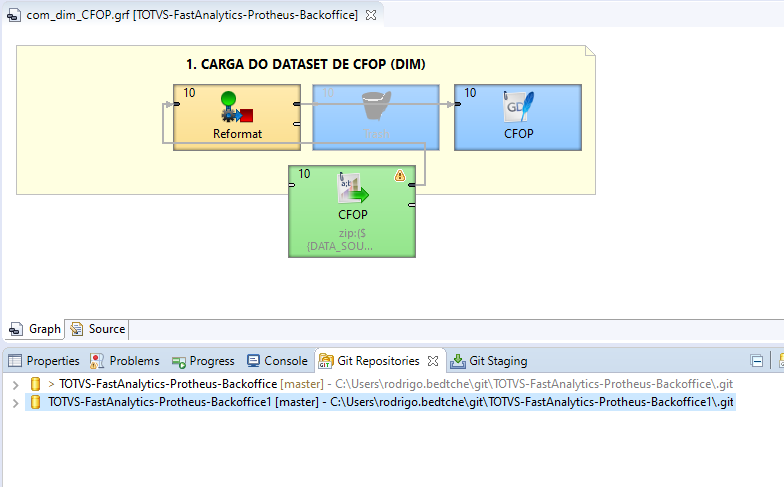Switch to the Source view tab
Viewport: 784px width, 487px height.
(97, 329)
